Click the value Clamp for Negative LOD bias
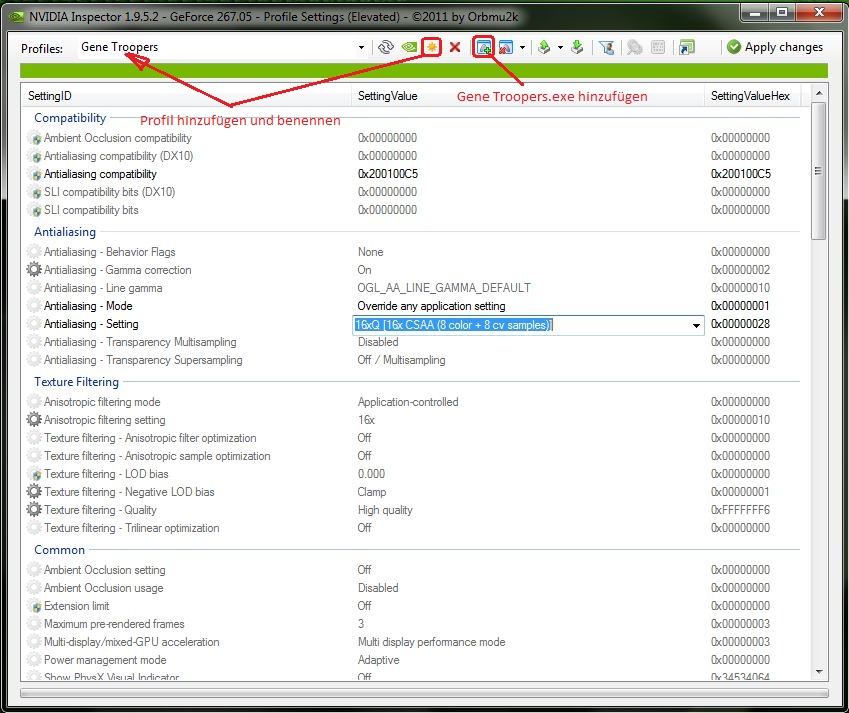849x713 pixels. 372,492
